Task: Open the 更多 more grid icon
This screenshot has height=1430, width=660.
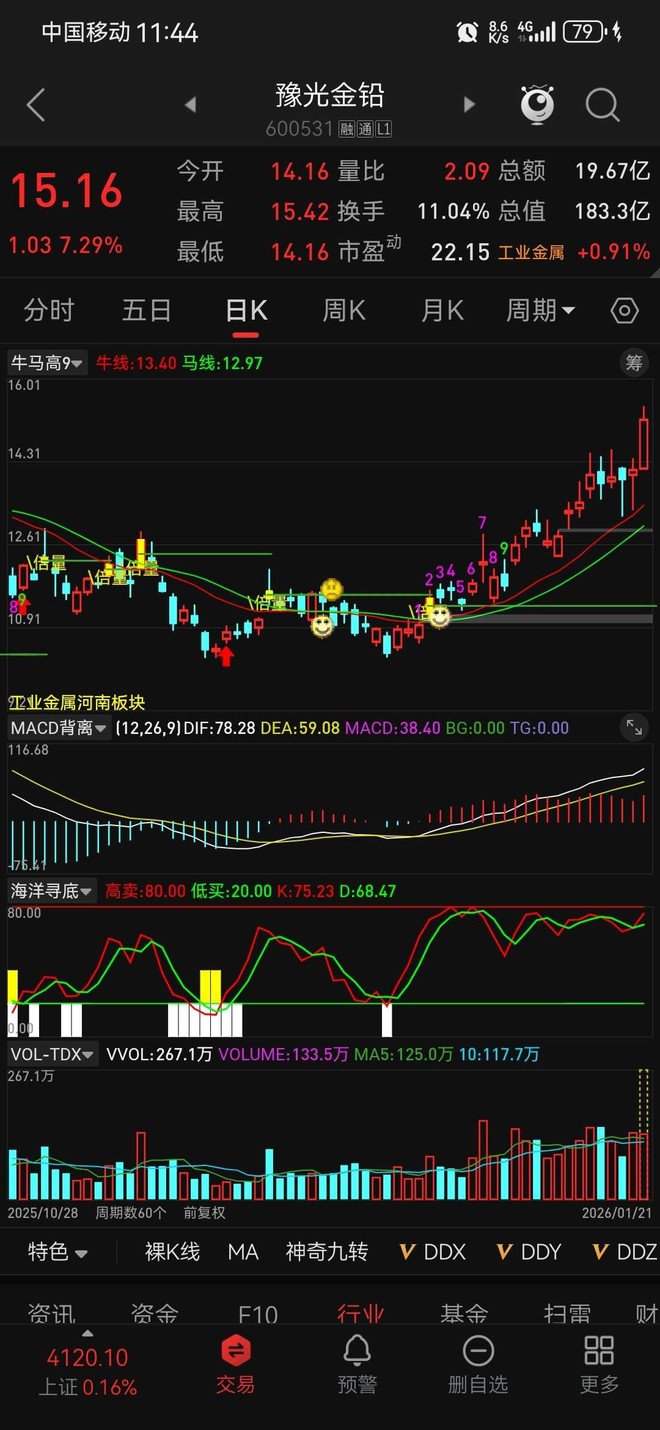Action: 599,1365
